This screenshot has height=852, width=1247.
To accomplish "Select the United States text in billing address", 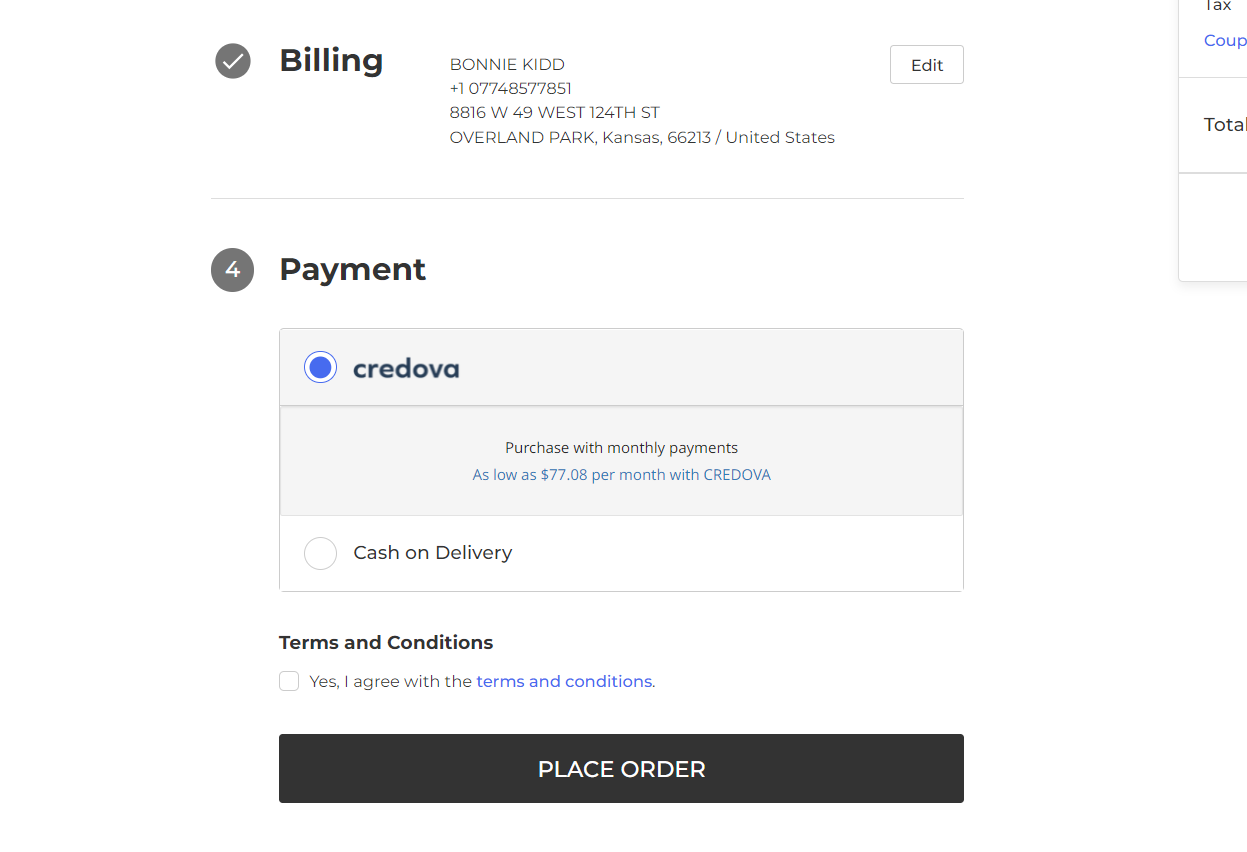I will tap(780, 137).
